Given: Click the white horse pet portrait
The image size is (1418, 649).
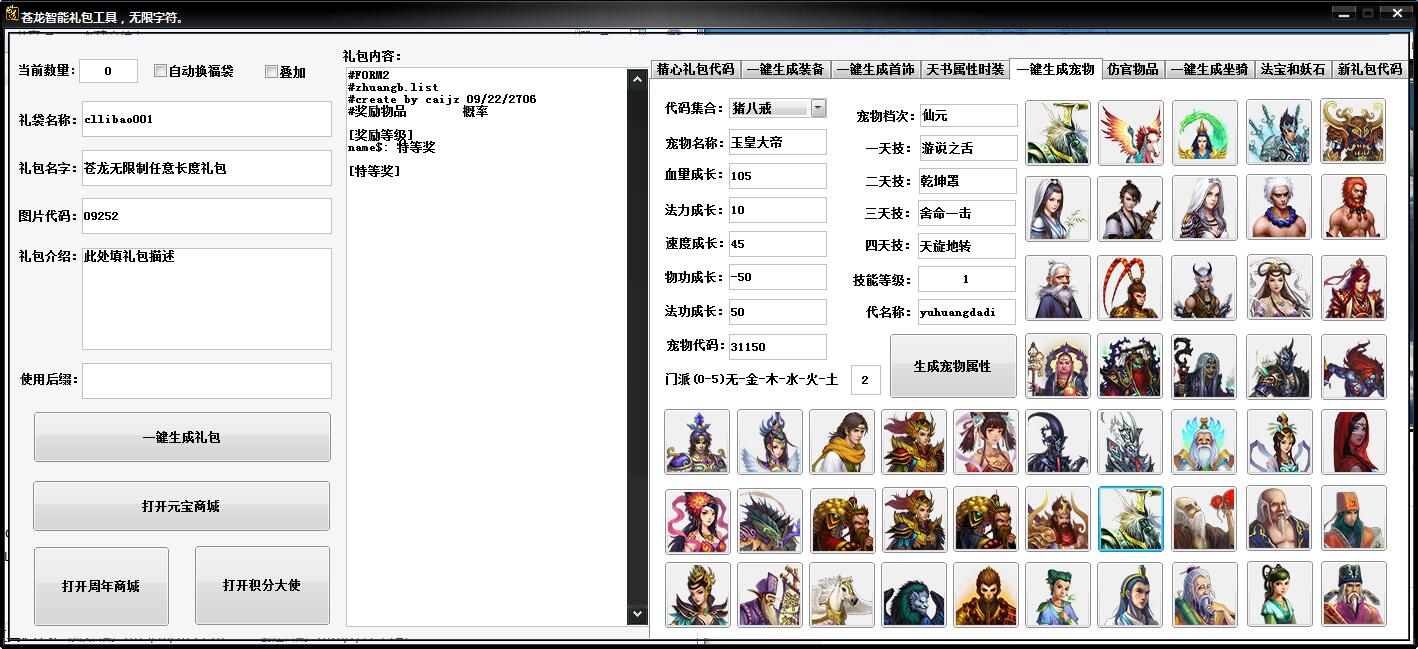Looking at the screenshot, I should click(x=841, y=595).
